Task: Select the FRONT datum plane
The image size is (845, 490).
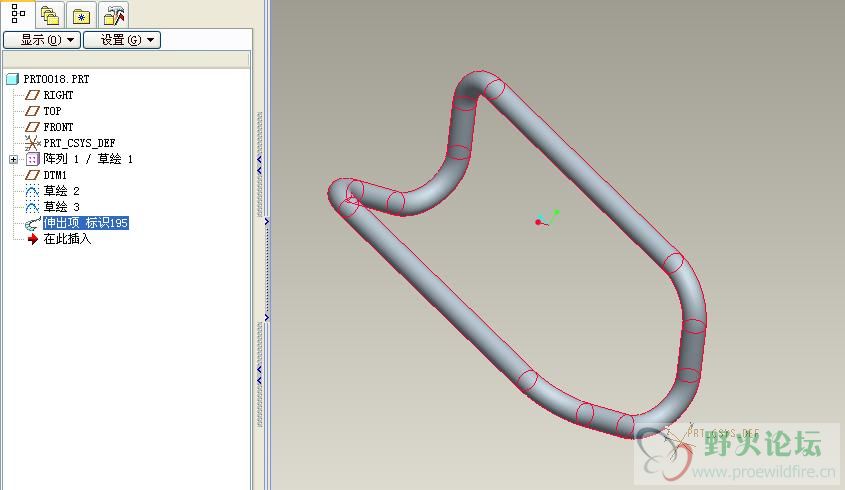Action: (x=58, y=127)
